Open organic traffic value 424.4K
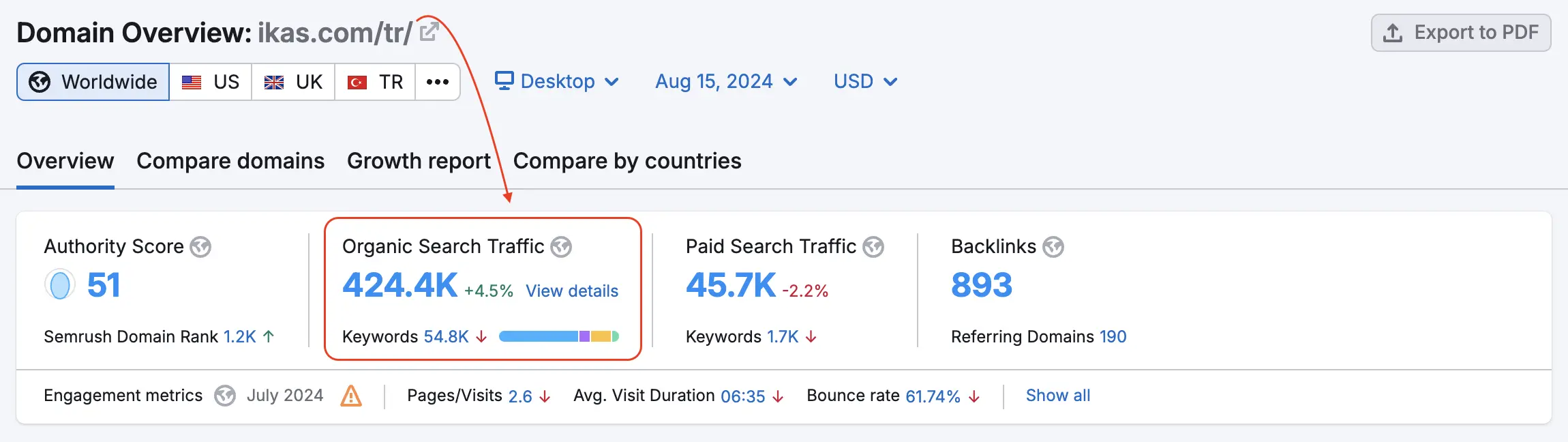Screen dimensions: 1568x442 [400, 285]
